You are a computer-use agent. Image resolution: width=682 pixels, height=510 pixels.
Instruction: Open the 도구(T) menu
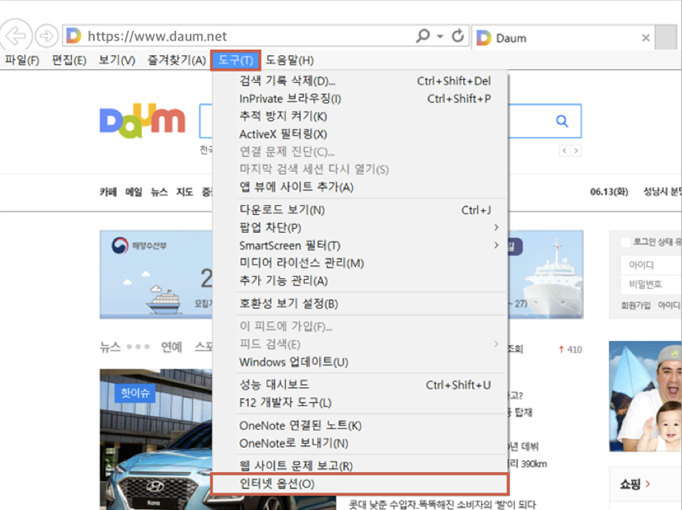pos(236,60)
